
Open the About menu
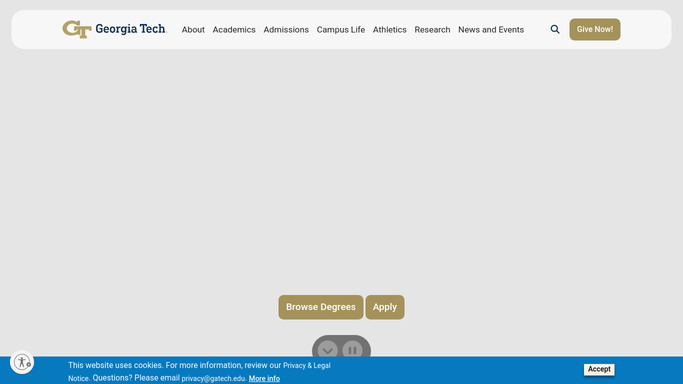193,30
